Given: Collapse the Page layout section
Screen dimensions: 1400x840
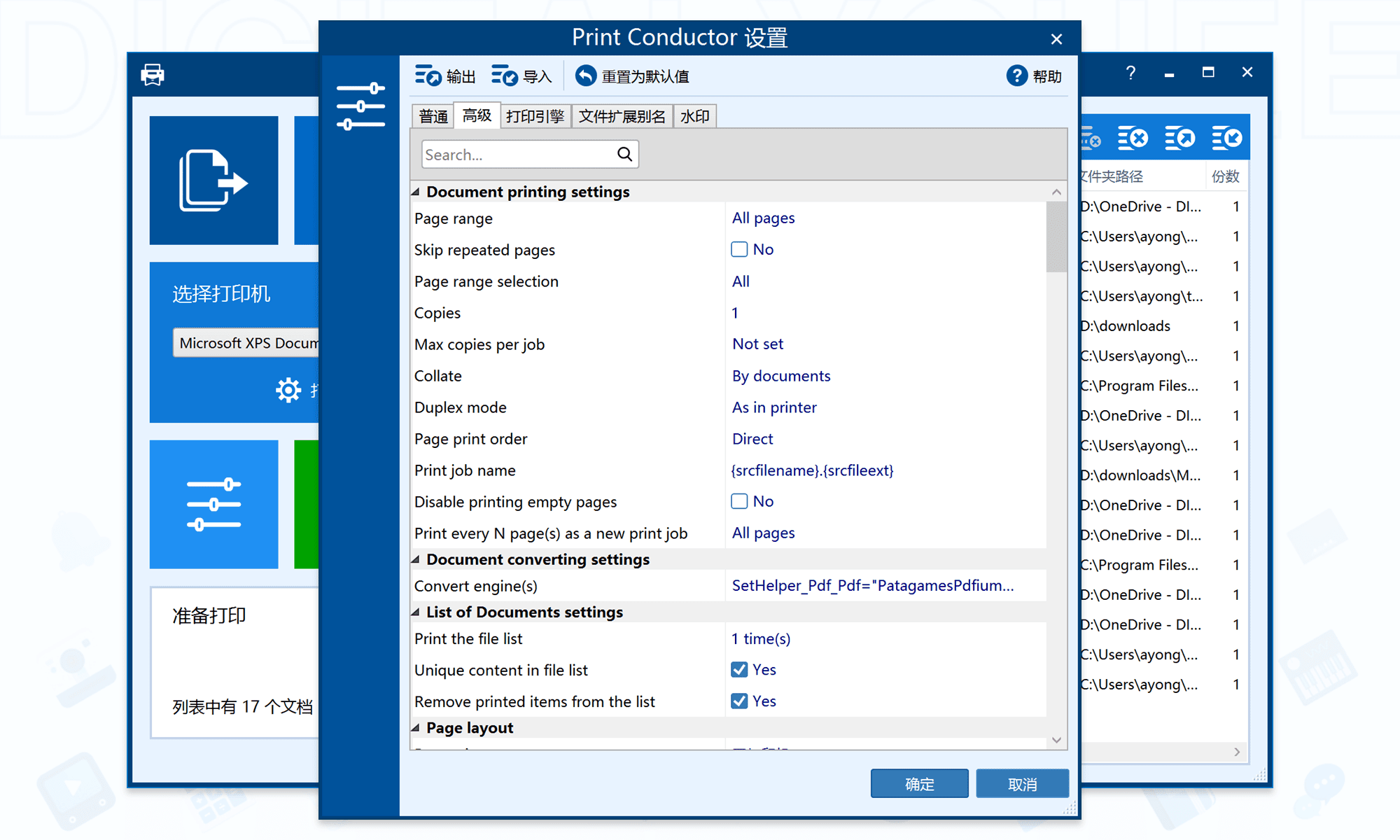Looking at the screenshot, I should (x=416, y=728).
